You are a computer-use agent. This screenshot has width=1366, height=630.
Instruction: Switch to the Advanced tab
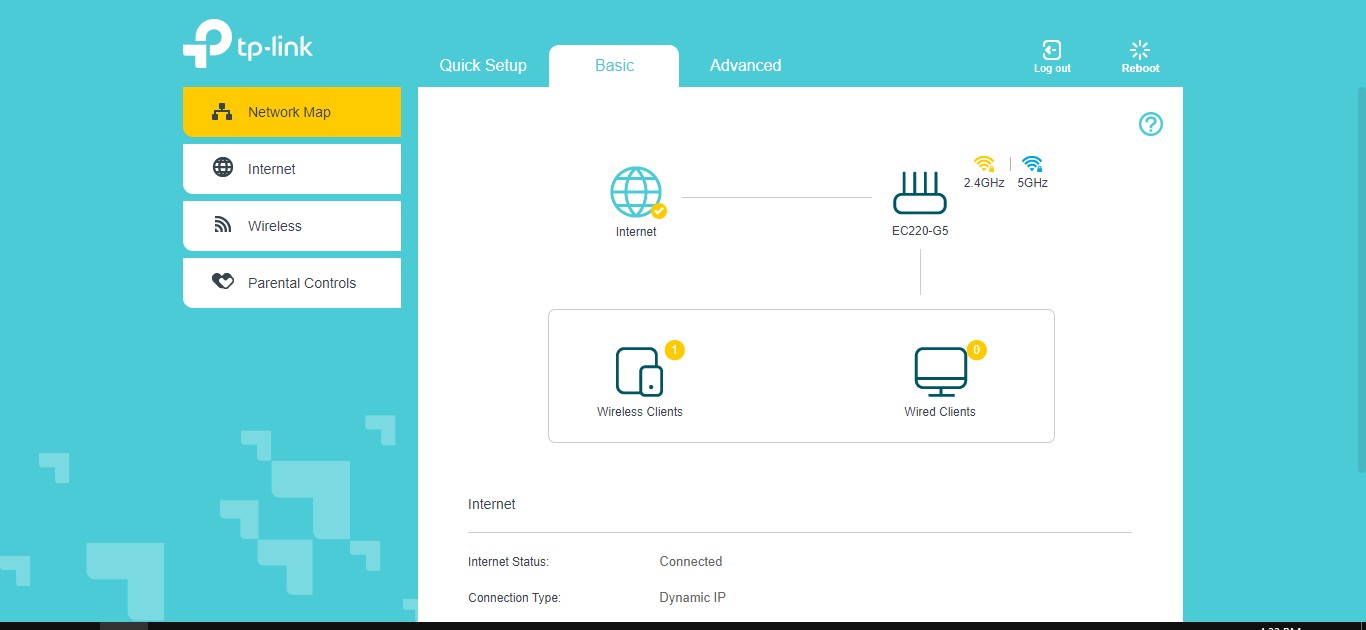pos(745,66)
